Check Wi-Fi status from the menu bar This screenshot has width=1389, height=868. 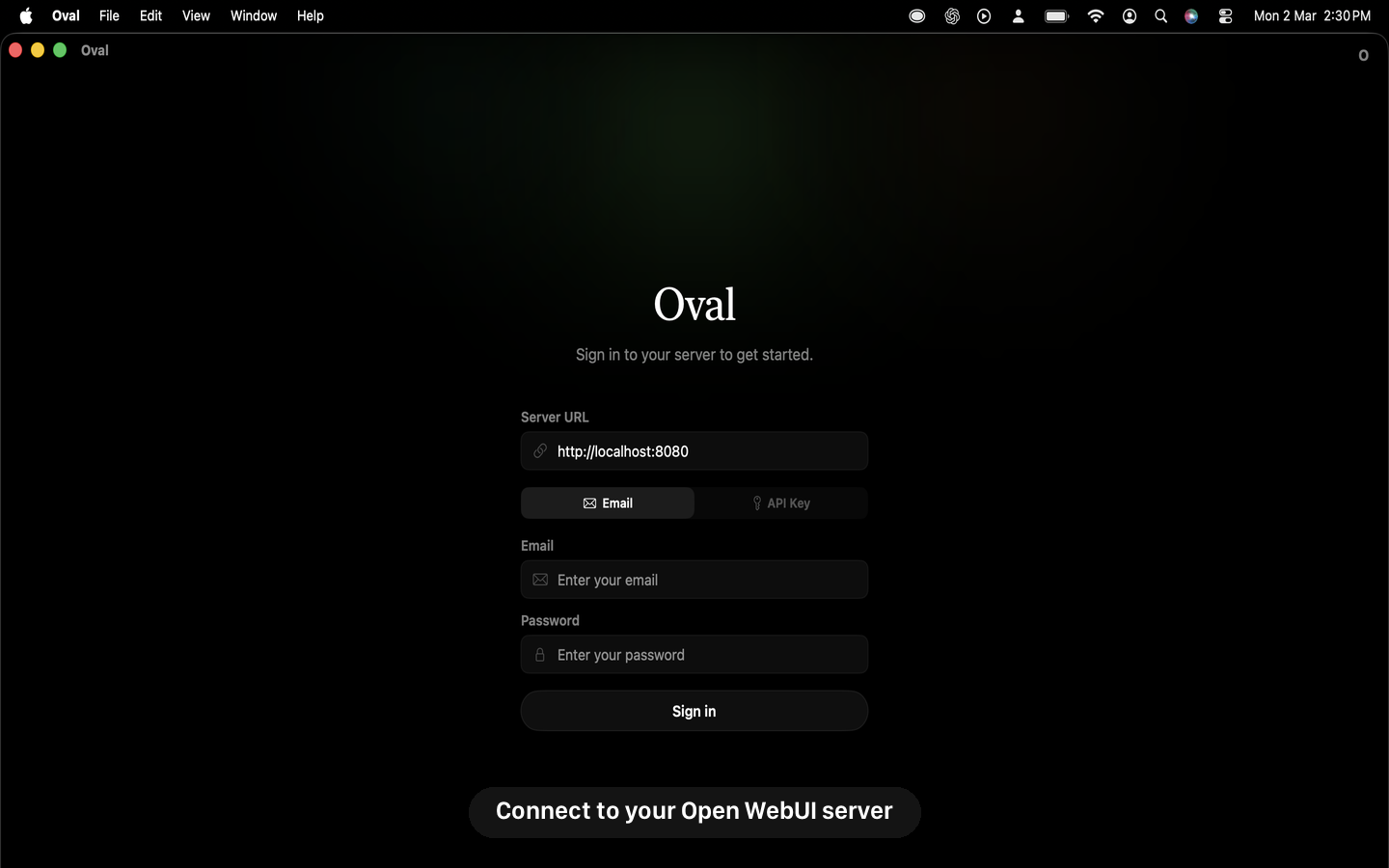[1095, 15]
